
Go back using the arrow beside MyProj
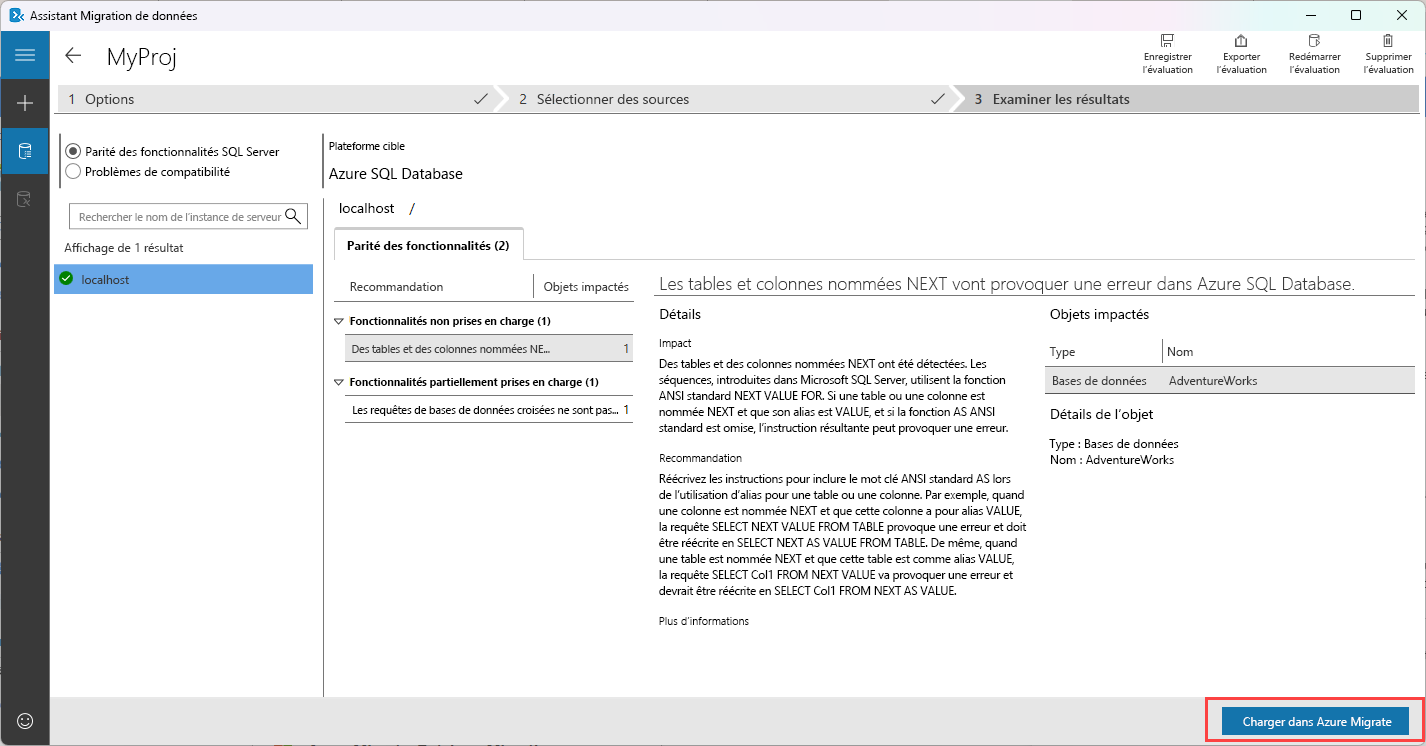[x=72, y=56]
